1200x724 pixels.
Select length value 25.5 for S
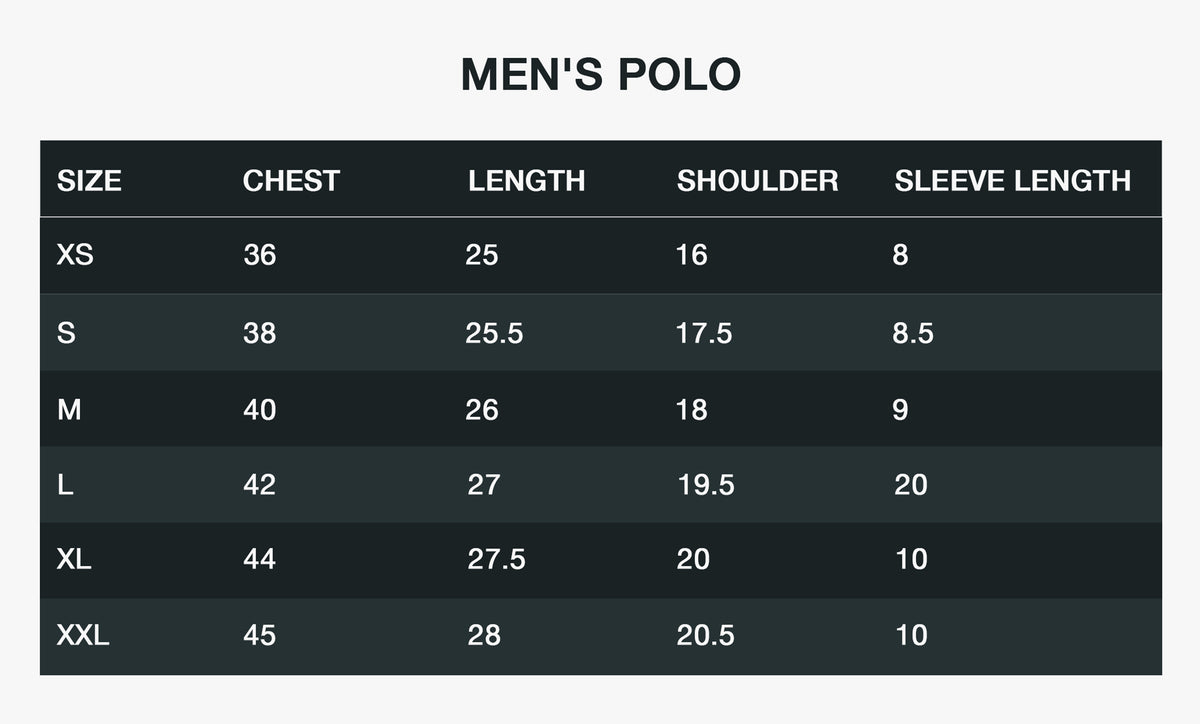pyautogui.click(x=494, y=333)
